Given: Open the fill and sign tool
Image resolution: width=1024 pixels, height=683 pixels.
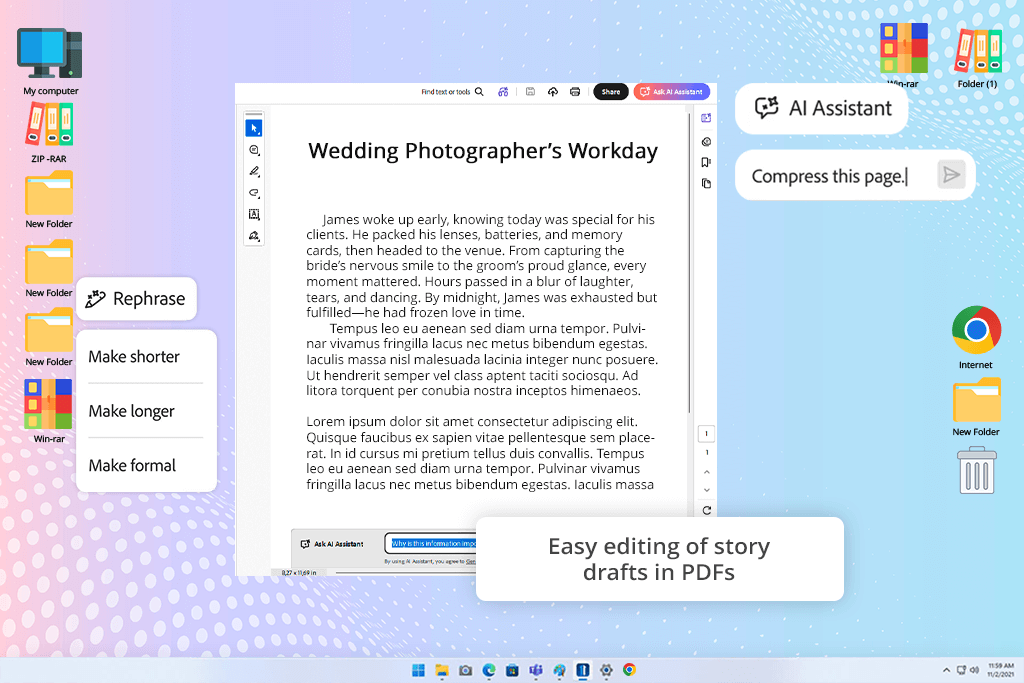Looking at the screenshot, I should (x=254, y=236).
